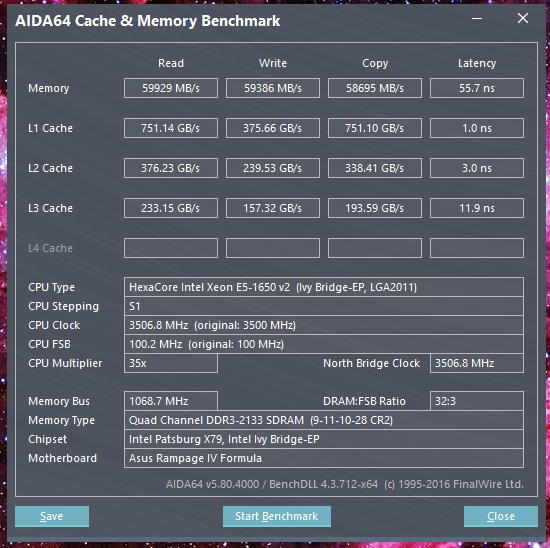Click the Memory Copy value box
The image size is (550, 548).
[375, 88]
